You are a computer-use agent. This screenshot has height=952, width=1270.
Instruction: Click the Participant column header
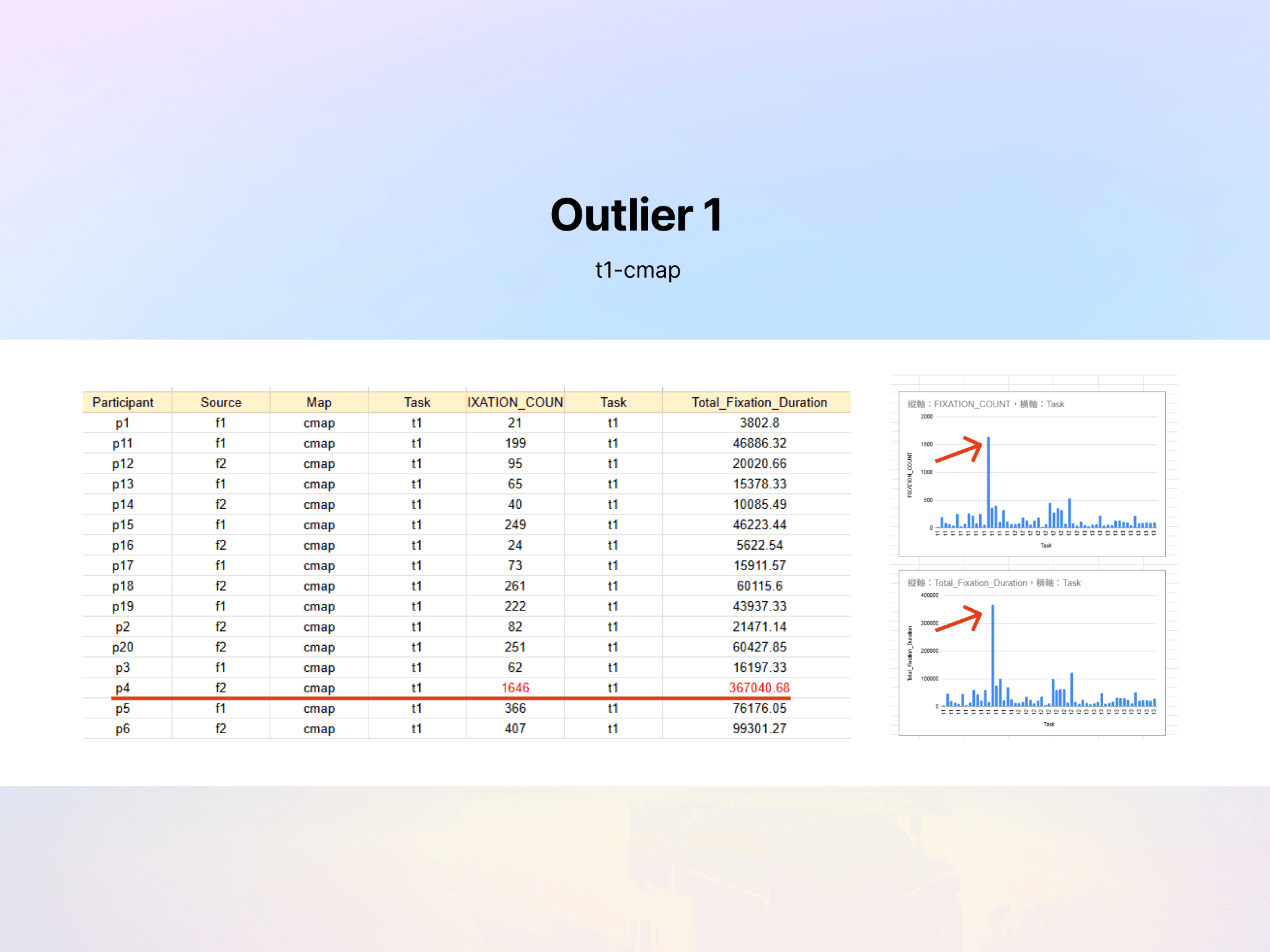(123, 402)
